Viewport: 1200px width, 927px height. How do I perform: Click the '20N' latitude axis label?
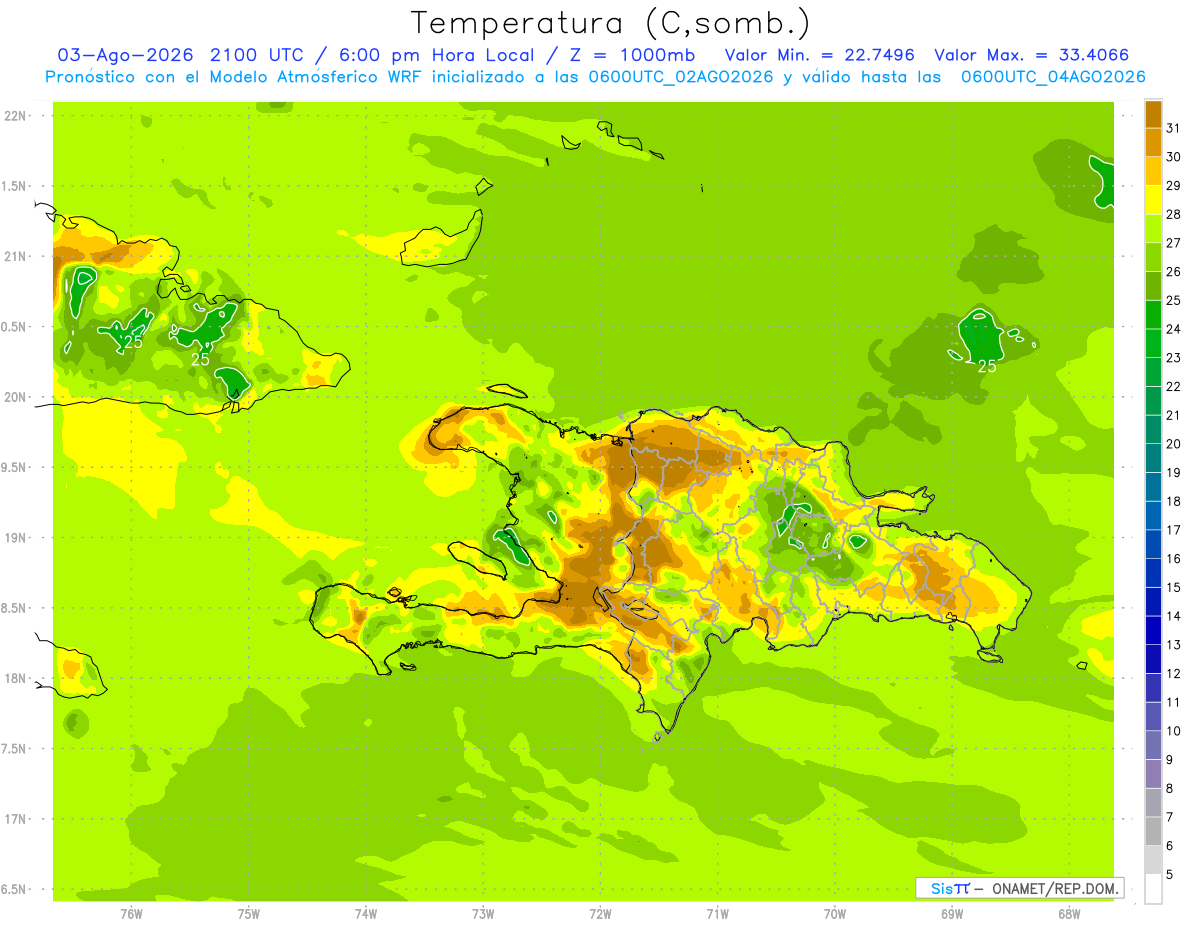pyautogui.click(x=14, y=397)
